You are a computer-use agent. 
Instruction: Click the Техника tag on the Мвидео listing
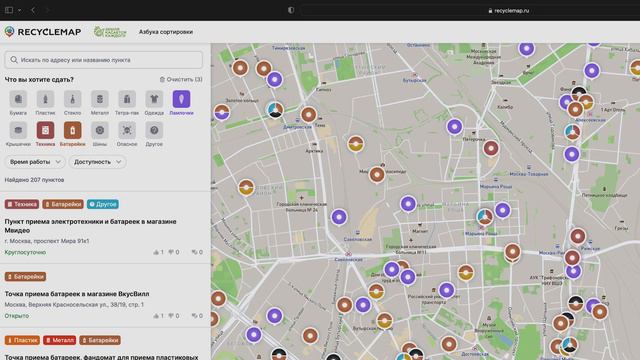click(x=22, y=204)
